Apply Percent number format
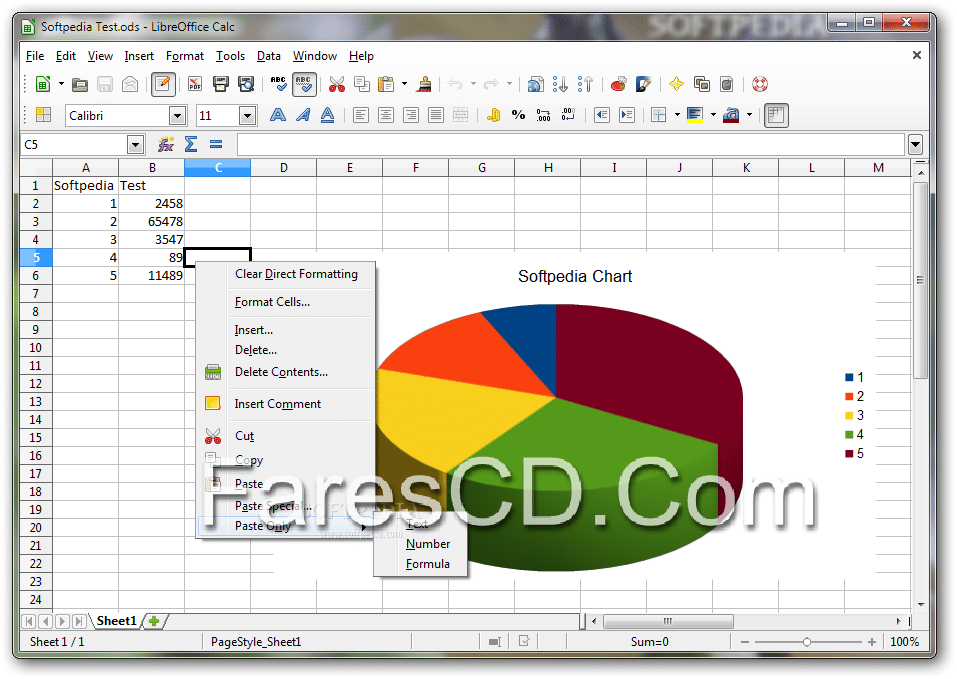The image size is (957, 679). (x=519, y=115)
